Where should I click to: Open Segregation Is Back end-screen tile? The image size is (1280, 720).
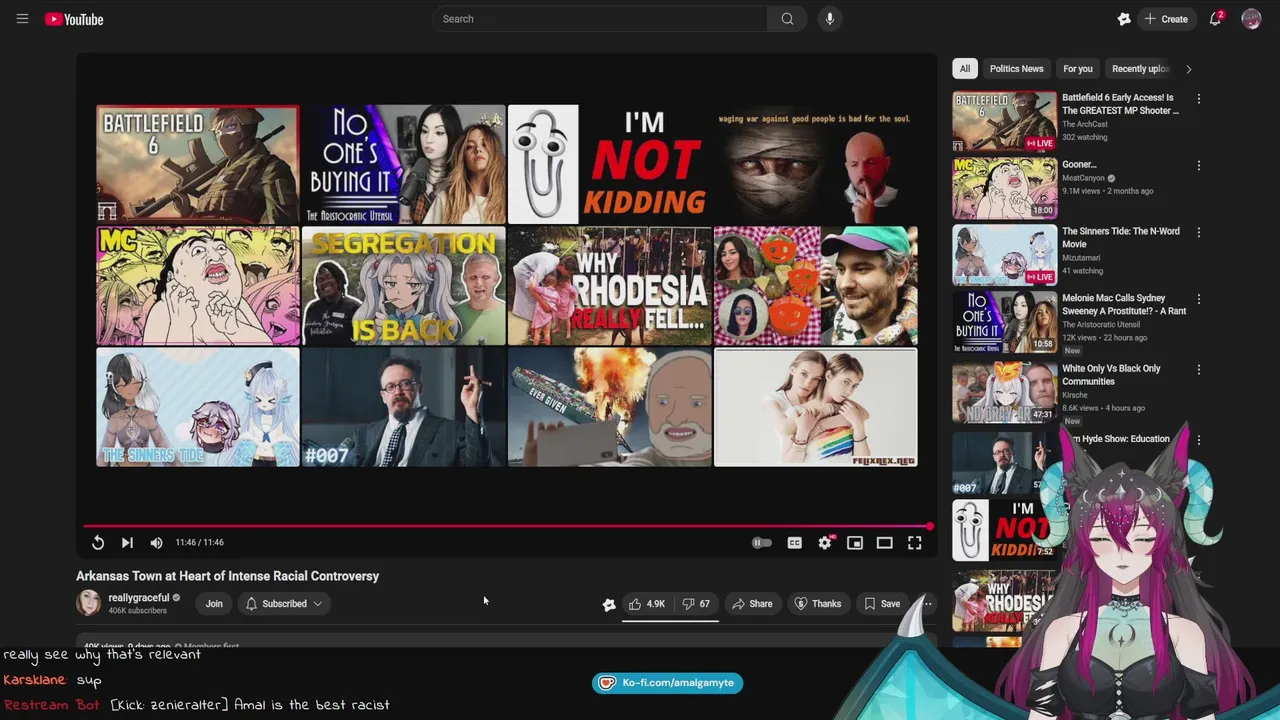coord(404,286)
